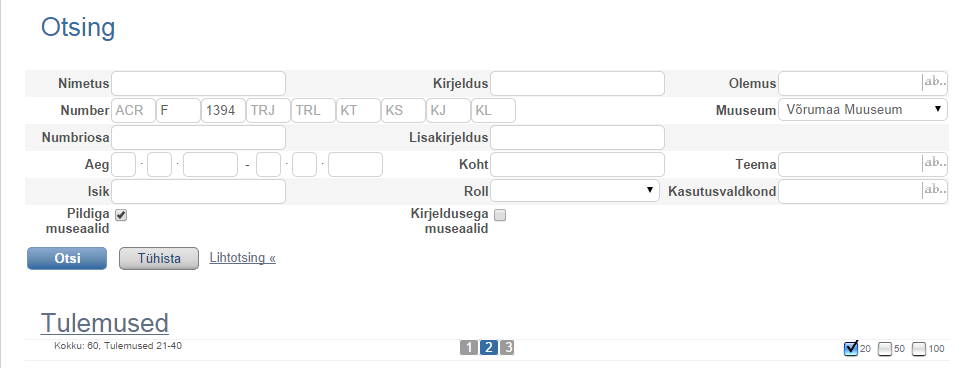The height and width of the screenshot is (368, 970).
Task: Go to results page 3
Action: click(507, 348)
